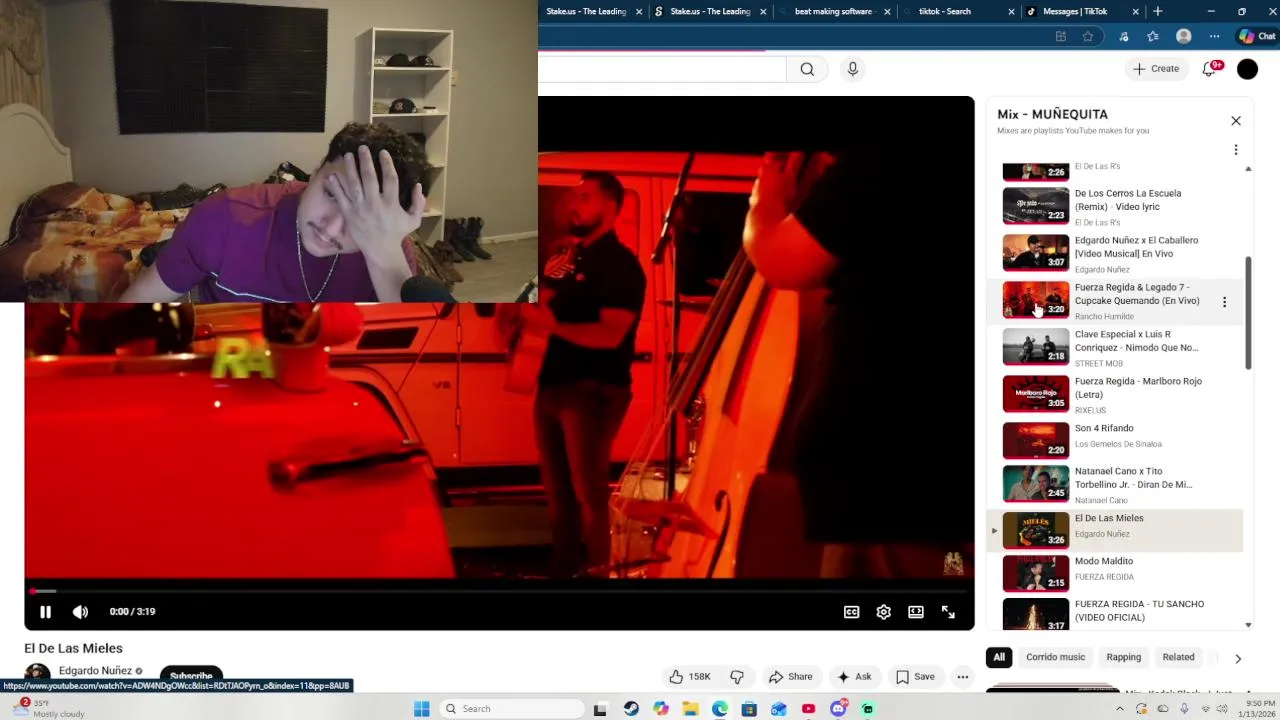
Task: Start voice search with the microphone icon
Action: pos(853,69)
